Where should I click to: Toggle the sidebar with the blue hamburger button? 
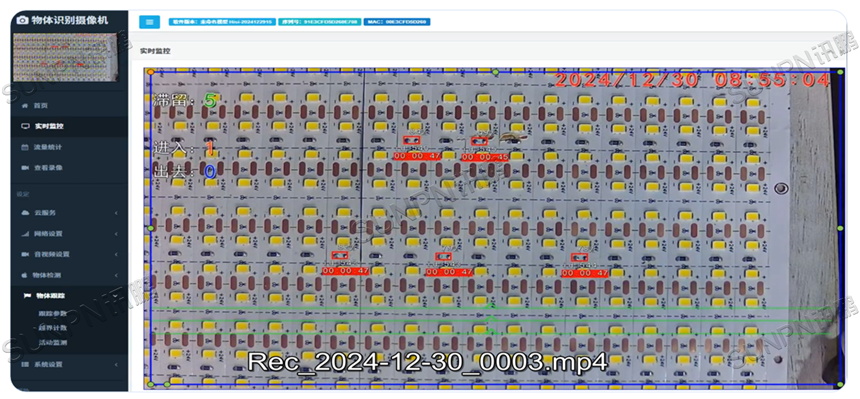point(149,22)
